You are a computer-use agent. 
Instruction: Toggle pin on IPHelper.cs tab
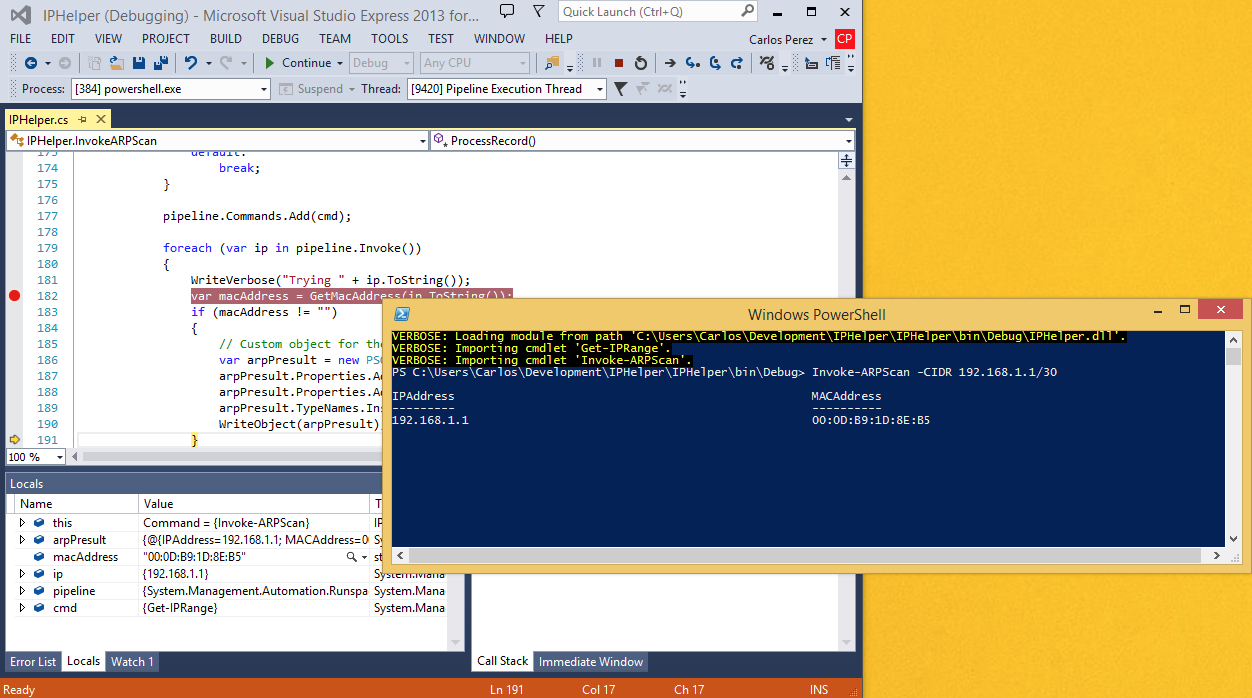(83, 120)
